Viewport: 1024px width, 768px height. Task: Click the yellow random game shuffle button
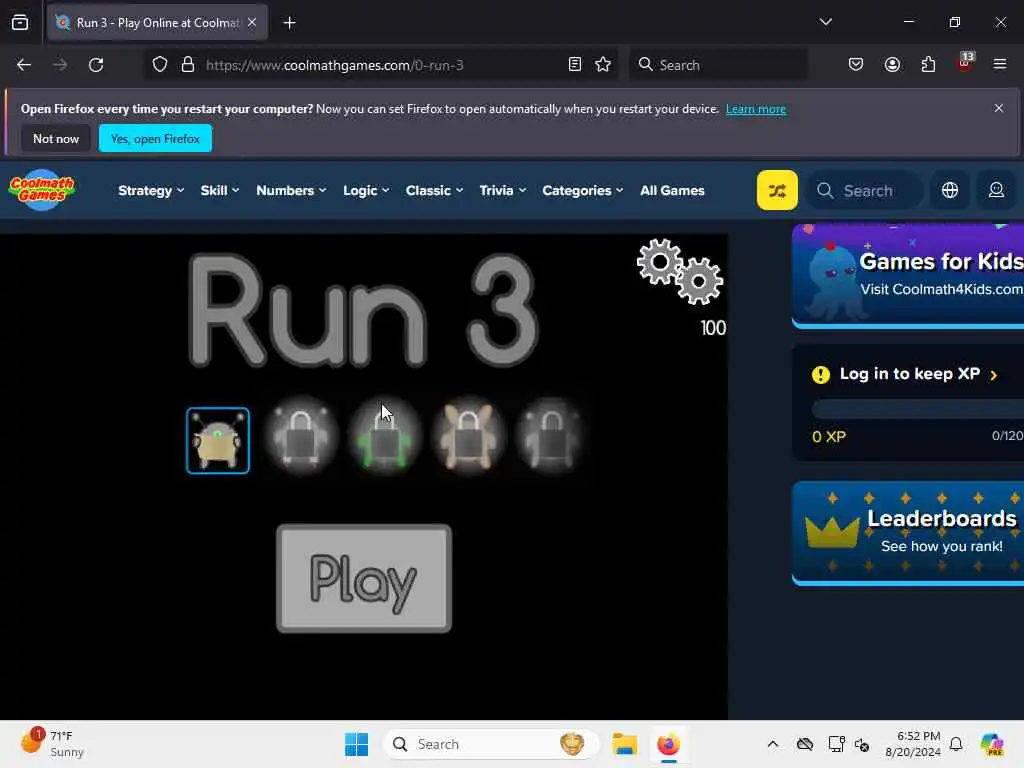pos(777,190)
